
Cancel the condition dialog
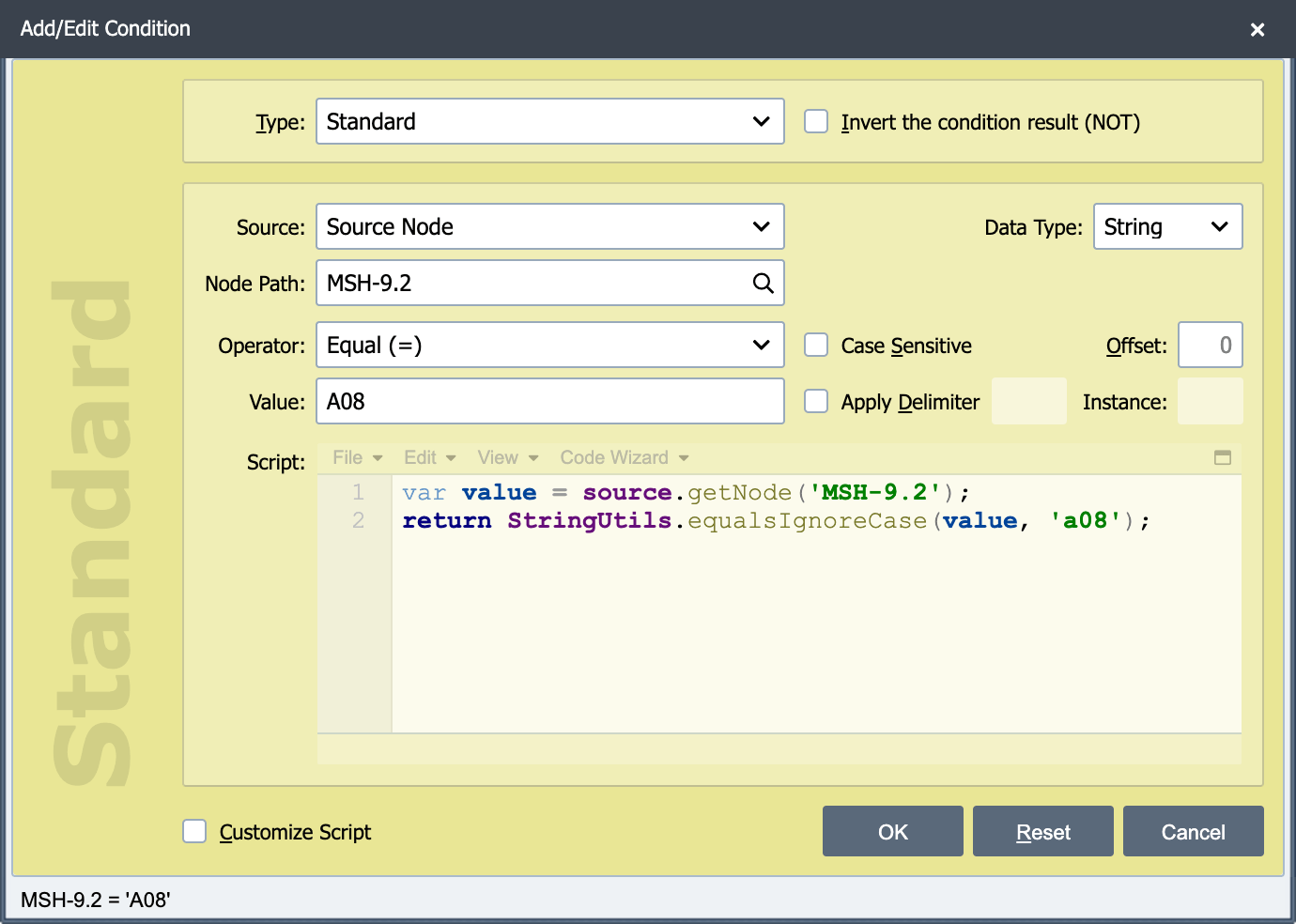pyautogui.click(x=1194, y=831)
